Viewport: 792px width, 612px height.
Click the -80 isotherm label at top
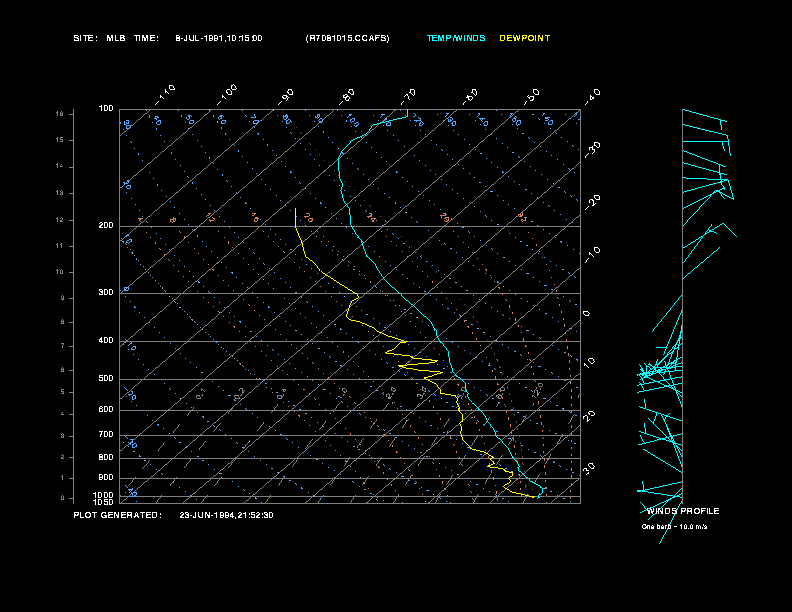[x=347, y=97]
